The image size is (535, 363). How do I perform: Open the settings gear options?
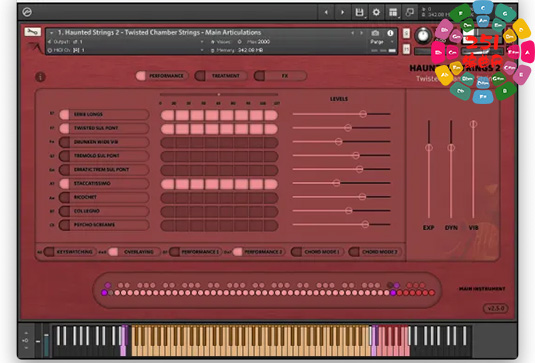pos(376,12)
